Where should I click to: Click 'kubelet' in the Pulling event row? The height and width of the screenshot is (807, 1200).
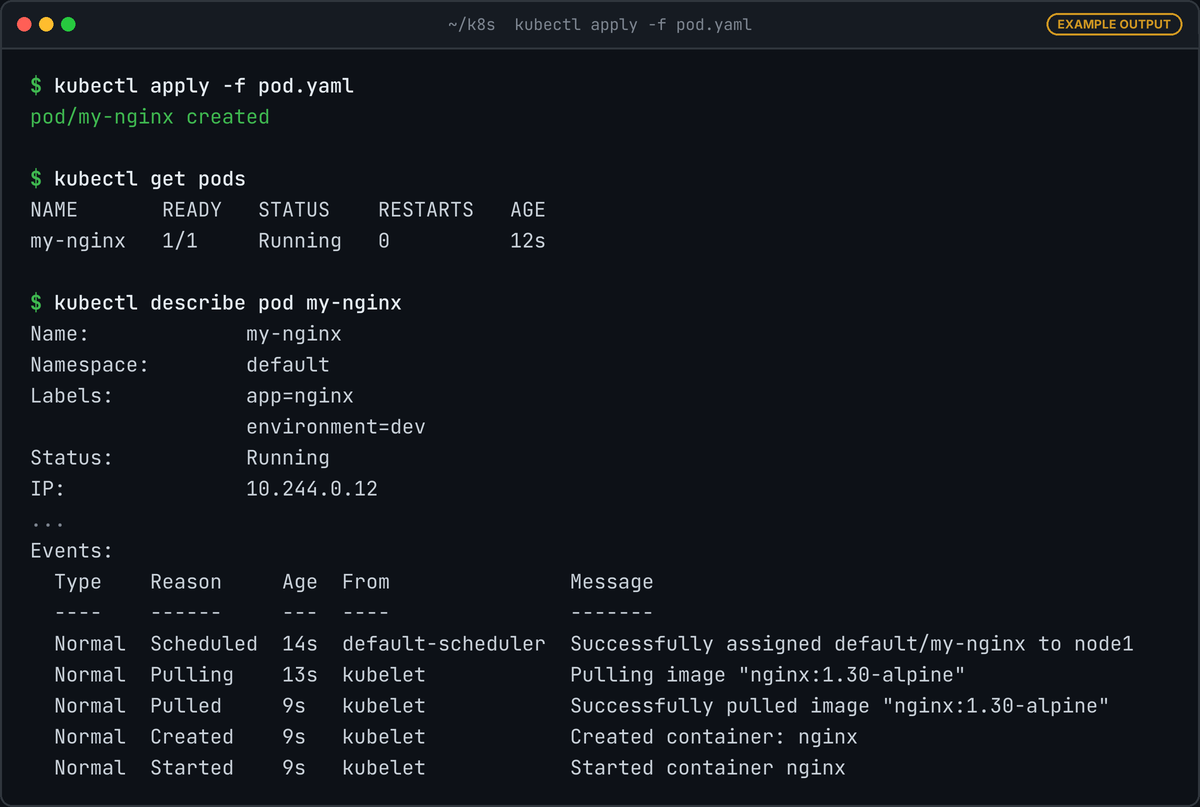coord(384,675)
